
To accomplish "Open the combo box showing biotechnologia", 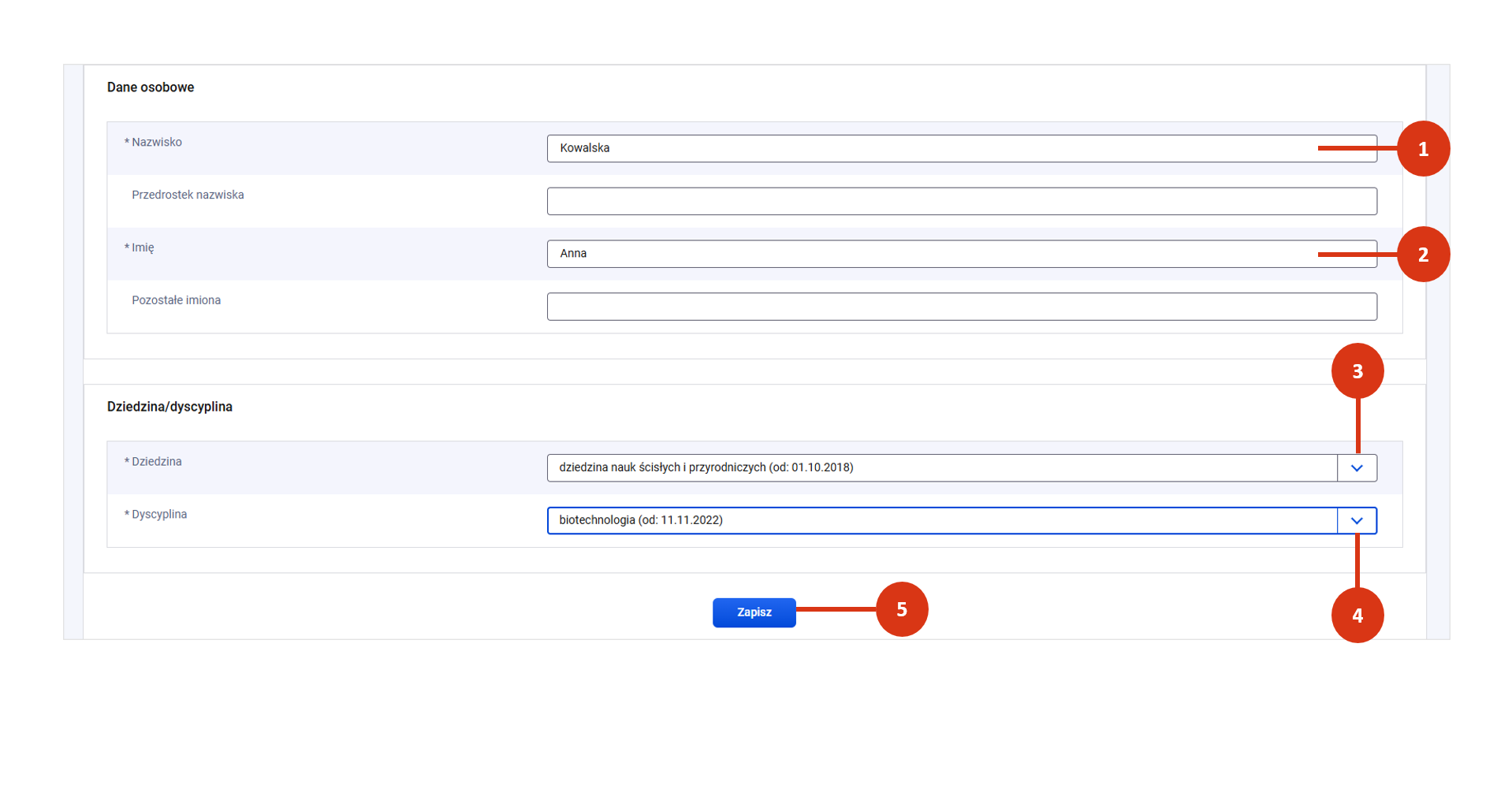I will tap(942, 521).
